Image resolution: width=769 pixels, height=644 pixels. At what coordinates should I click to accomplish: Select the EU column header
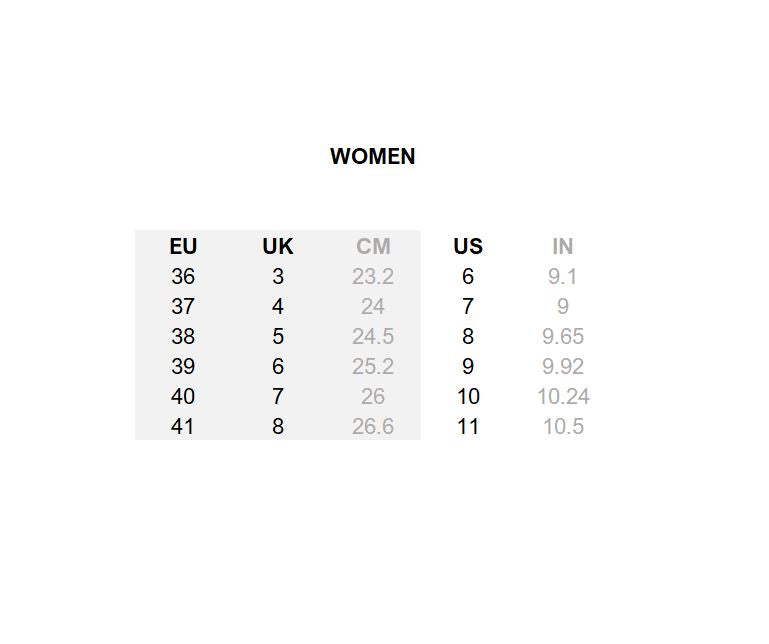pos(183,246)
